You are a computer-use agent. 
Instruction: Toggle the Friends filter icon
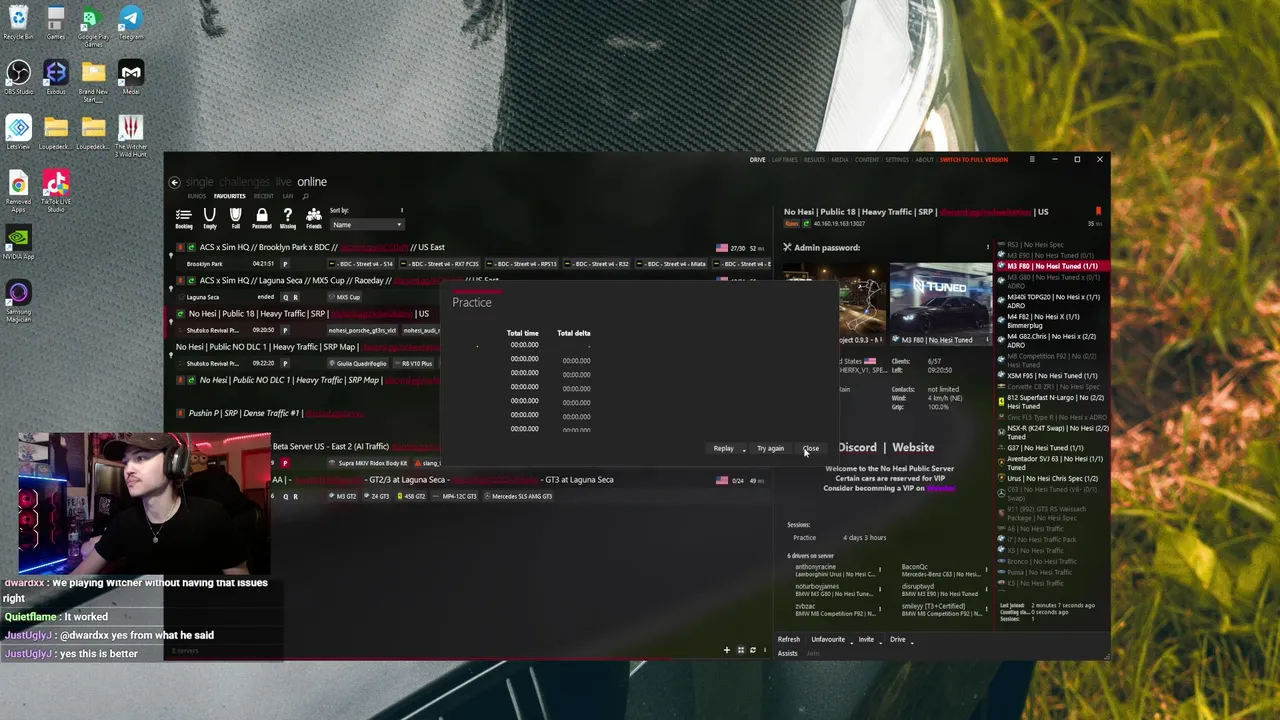click(x=314, y=218)
